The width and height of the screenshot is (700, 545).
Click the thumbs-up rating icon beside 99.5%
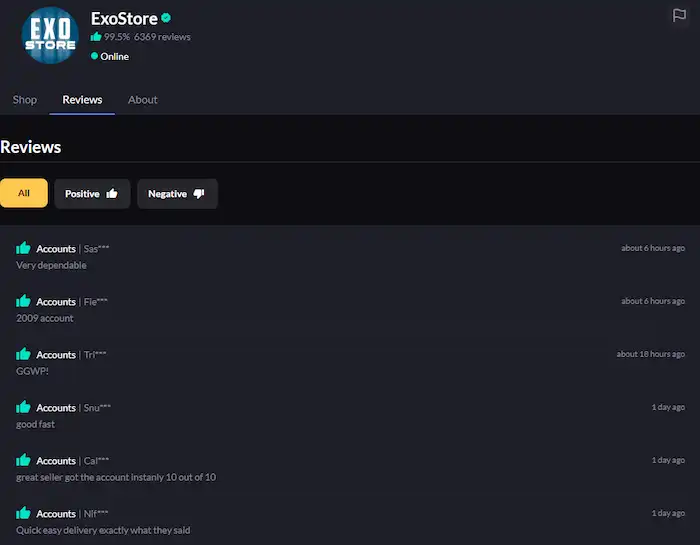(x=96, y=37)
